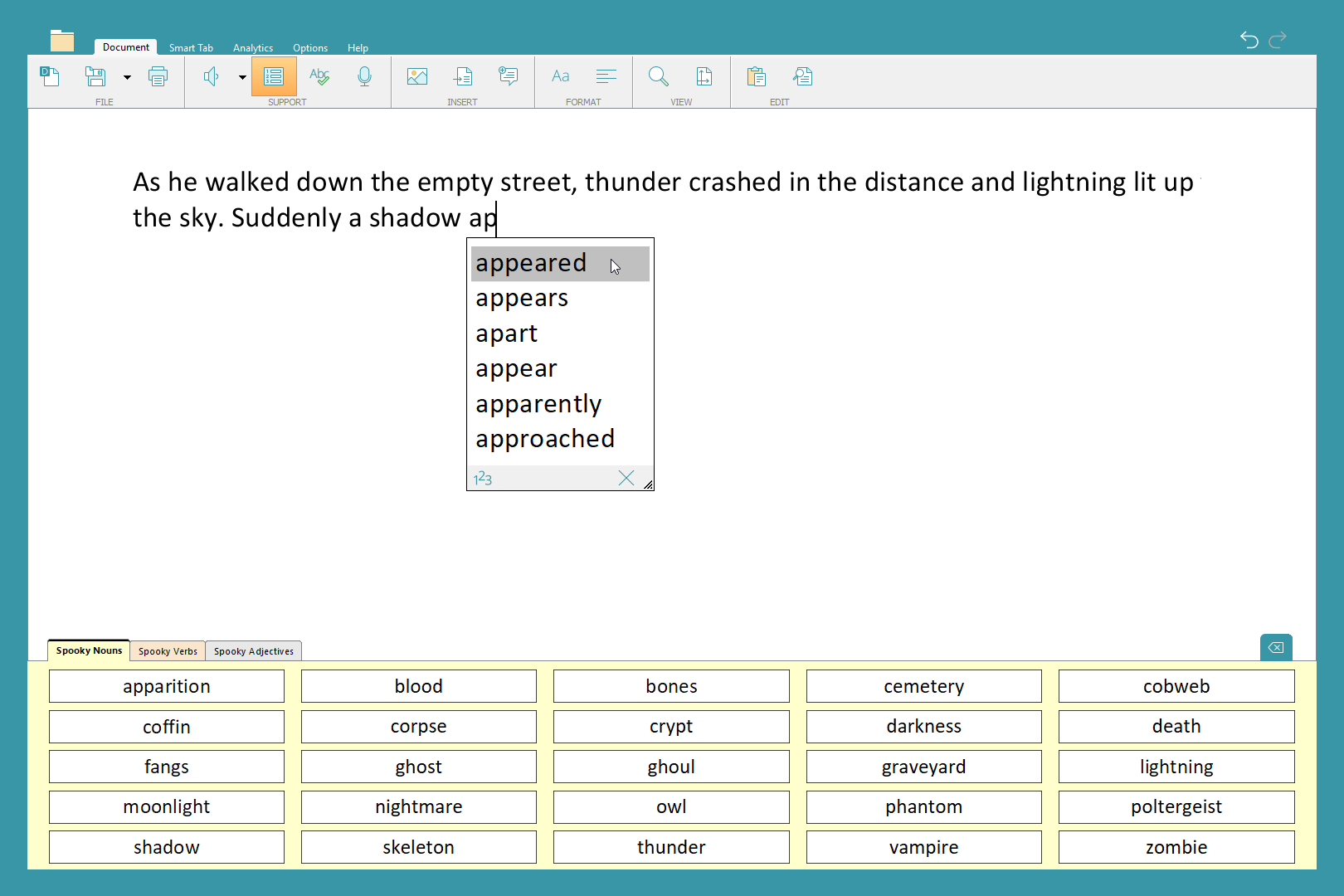Choose 'approached' from the prediction list

(545, 439)
